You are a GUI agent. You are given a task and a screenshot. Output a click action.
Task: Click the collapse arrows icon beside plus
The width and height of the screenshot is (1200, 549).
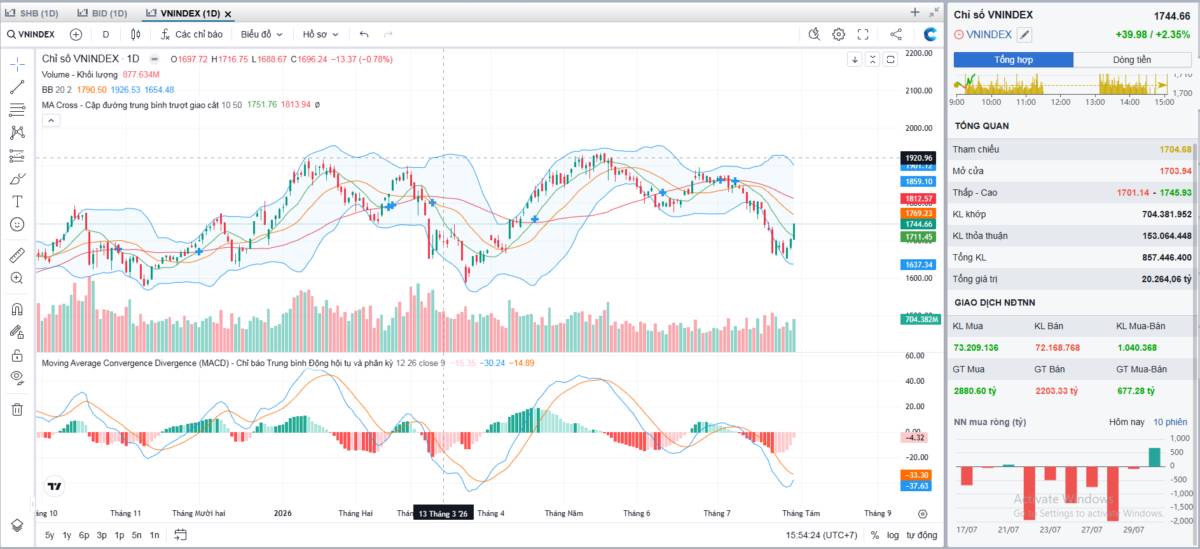pos(932,12)
